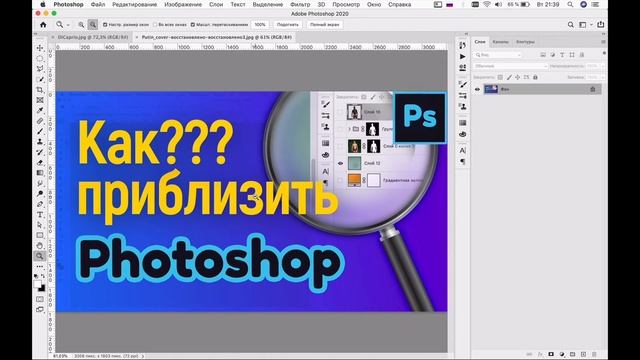The width and height of the screenshot is (640, 360).
Task: Open the Edit Toolbar three-dots button
Action: click(x=40, y=267)
